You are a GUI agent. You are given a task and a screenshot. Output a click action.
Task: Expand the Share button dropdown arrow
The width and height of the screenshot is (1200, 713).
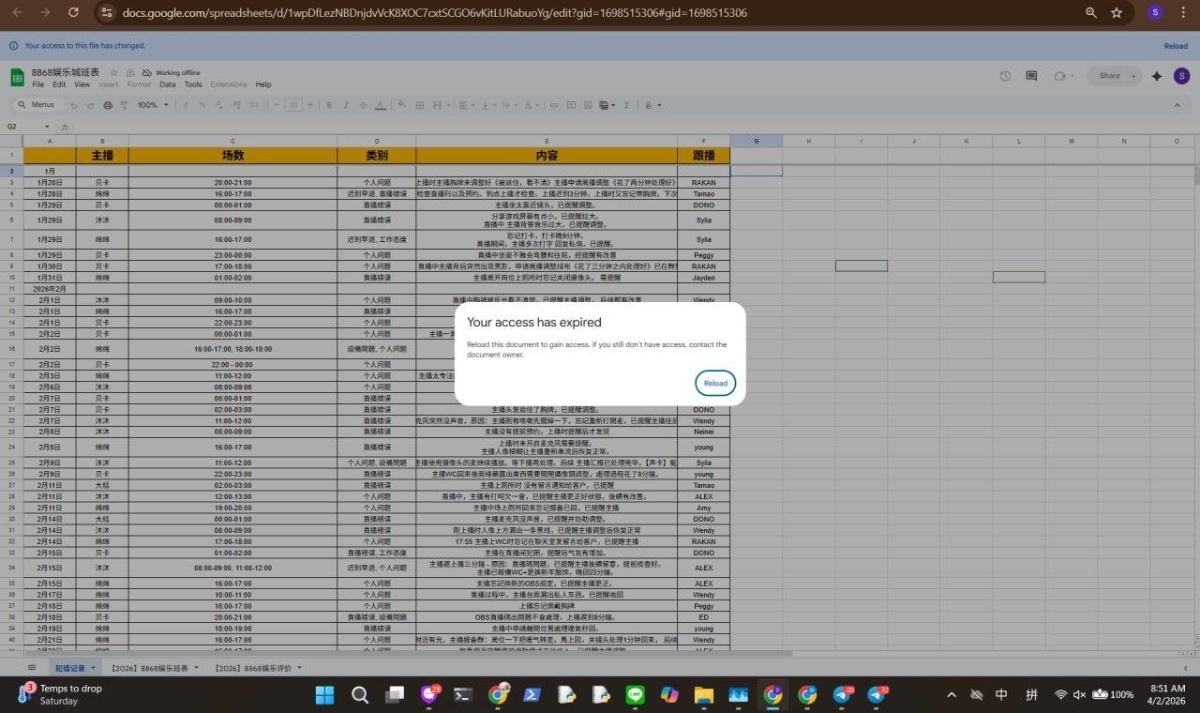(1133, 76)
